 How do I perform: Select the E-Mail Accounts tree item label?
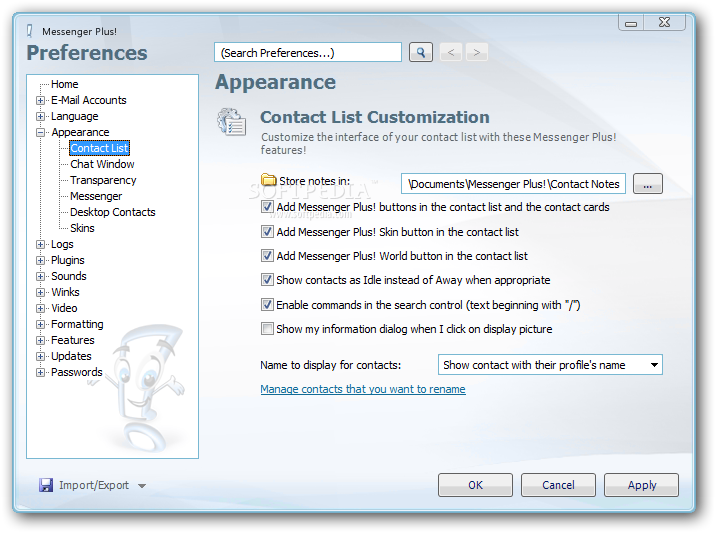coord(89,100)
